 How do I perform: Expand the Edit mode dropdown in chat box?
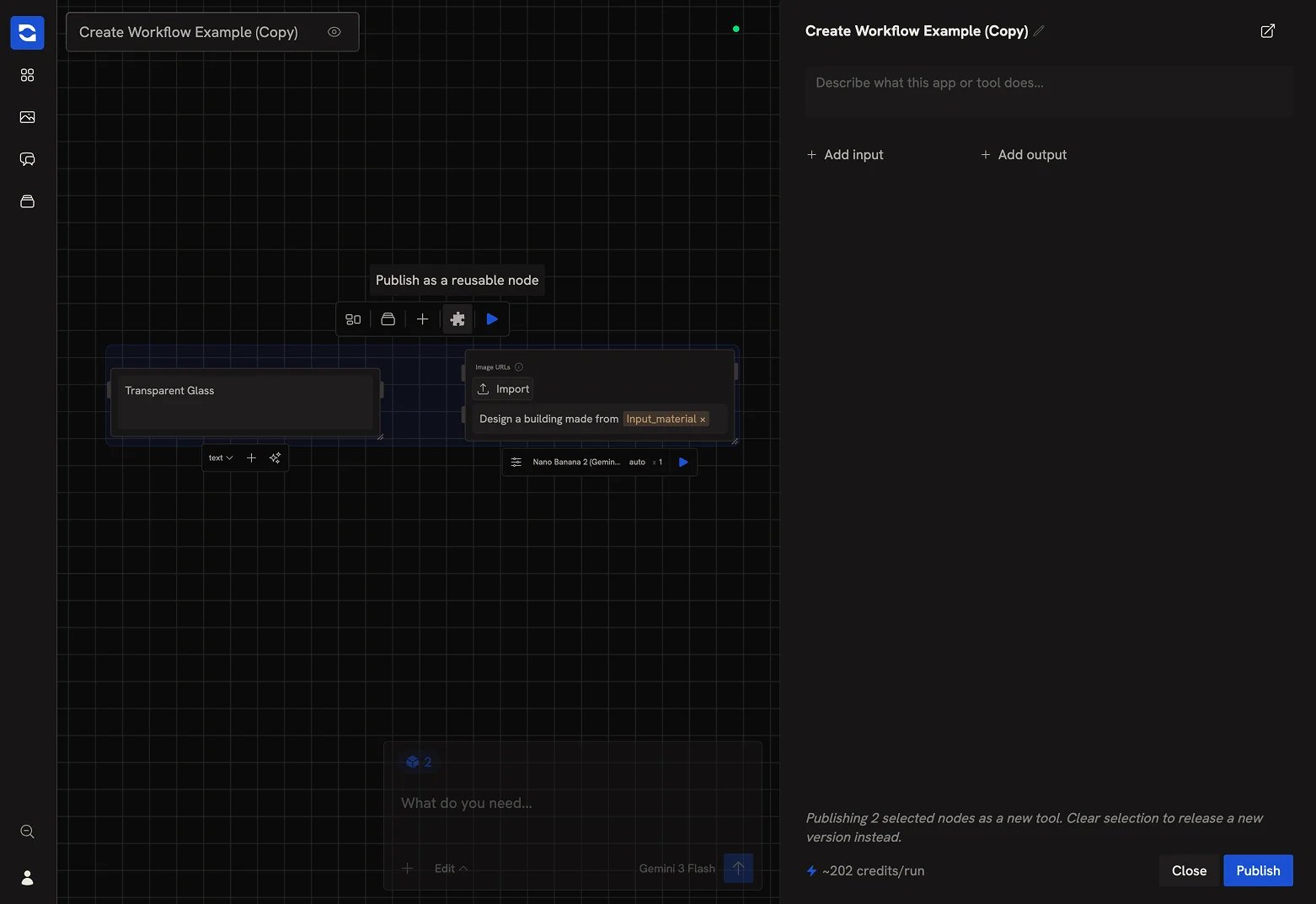tap(451, 869)
